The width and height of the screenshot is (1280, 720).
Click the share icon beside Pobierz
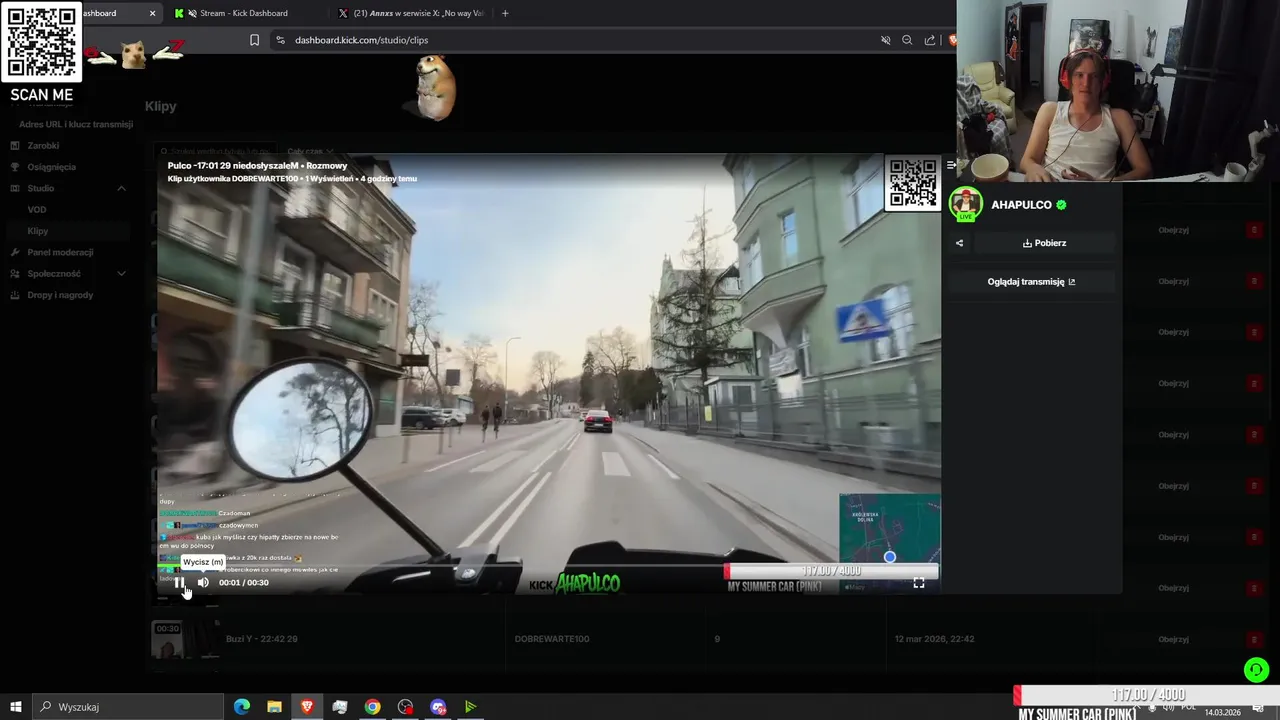coord(959,243)
